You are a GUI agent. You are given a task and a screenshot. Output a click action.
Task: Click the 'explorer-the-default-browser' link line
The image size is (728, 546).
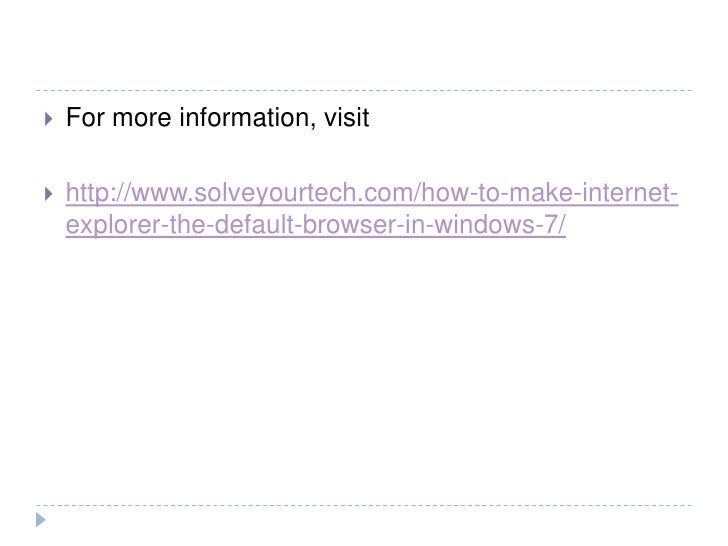(x=316, y=225)
